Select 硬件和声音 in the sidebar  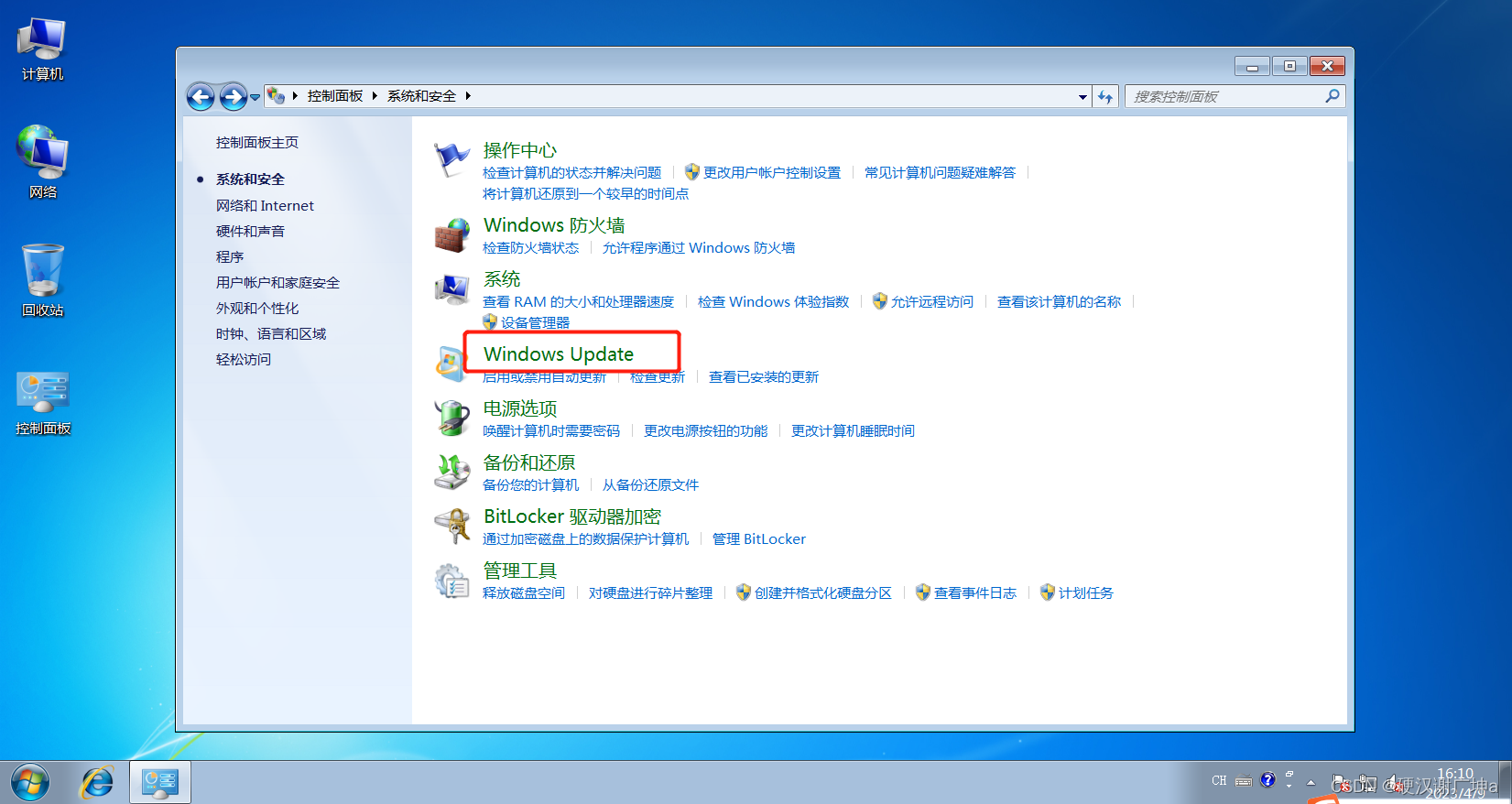[x=250, y=231]
